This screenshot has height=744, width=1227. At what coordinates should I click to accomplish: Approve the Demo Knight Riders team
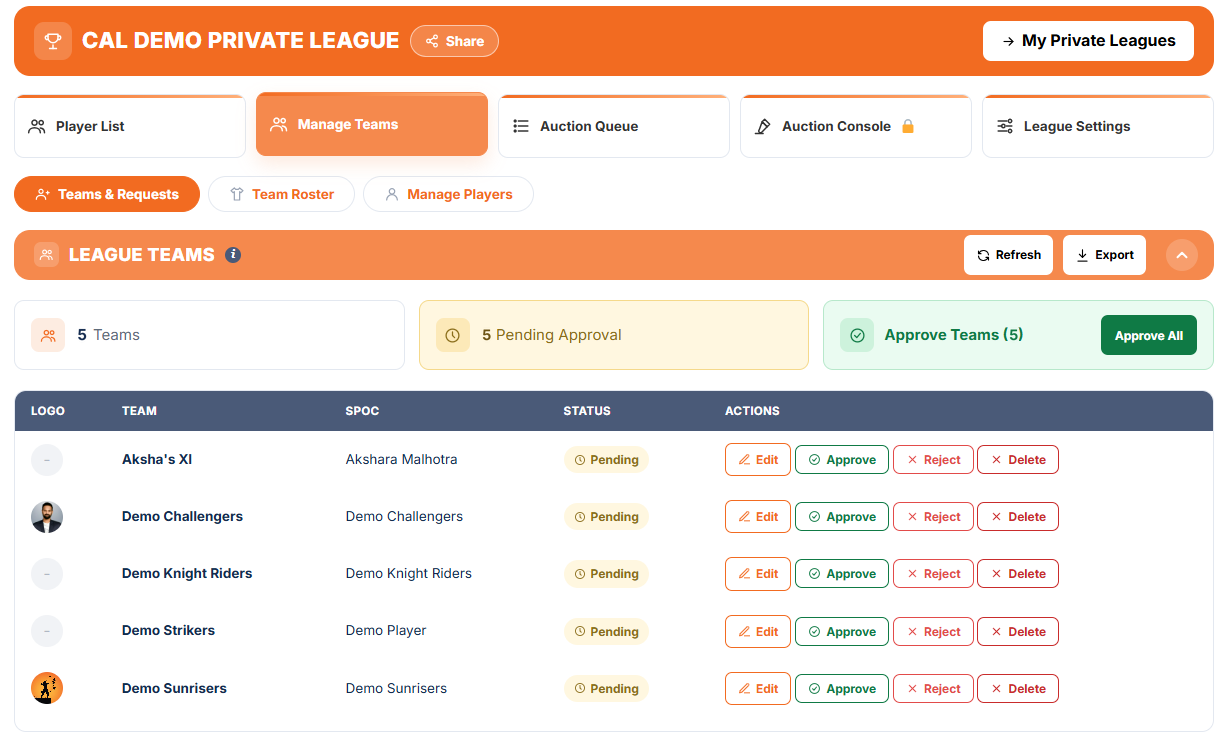click(842, 574)
